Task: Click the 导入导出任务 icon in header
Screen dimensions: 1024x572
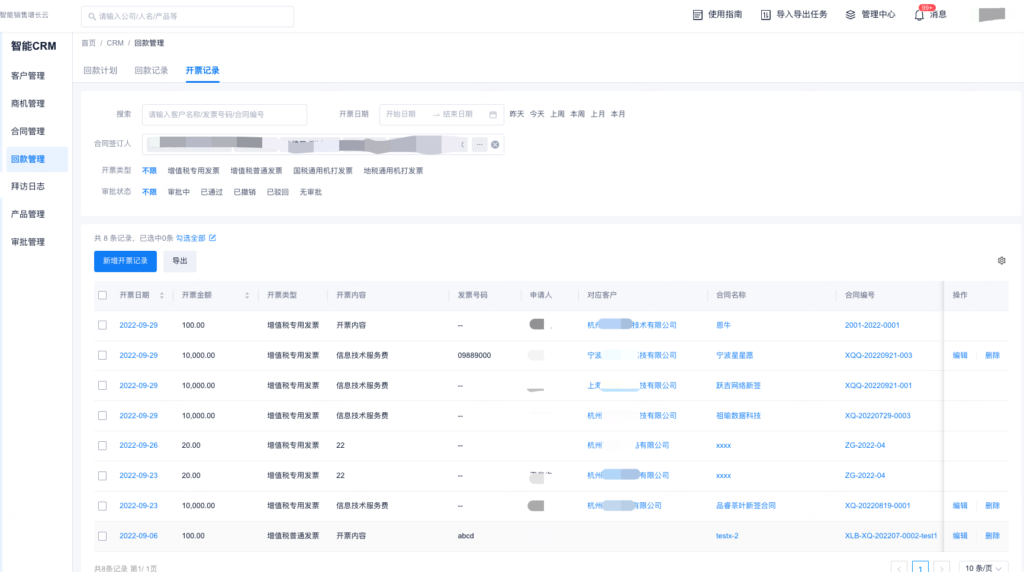Action: click(766, 15)
